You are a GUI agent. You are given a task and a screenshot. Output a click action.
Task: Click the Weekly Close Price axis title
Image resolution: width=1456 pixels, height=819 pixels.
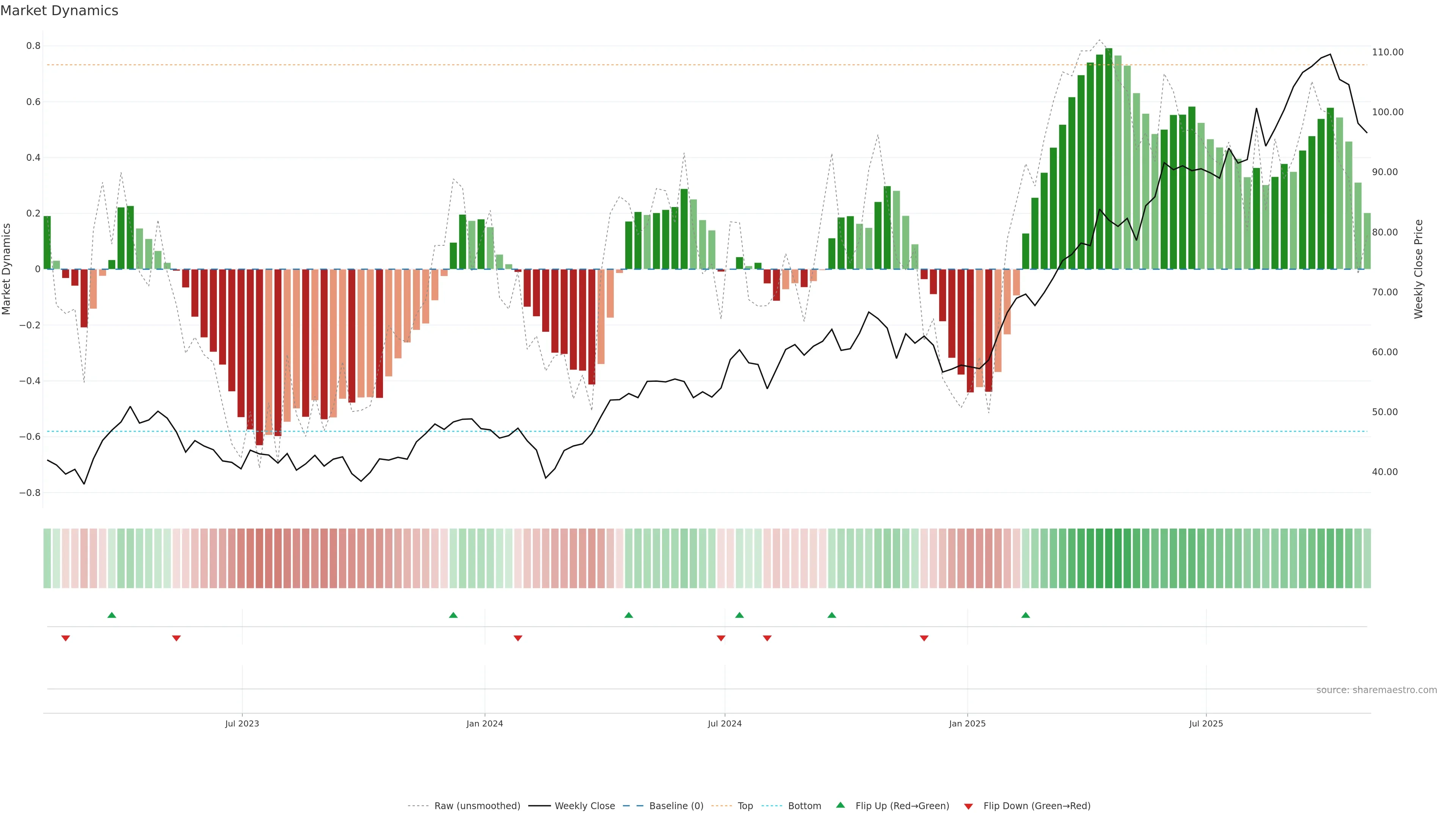tap(1418, 269)
